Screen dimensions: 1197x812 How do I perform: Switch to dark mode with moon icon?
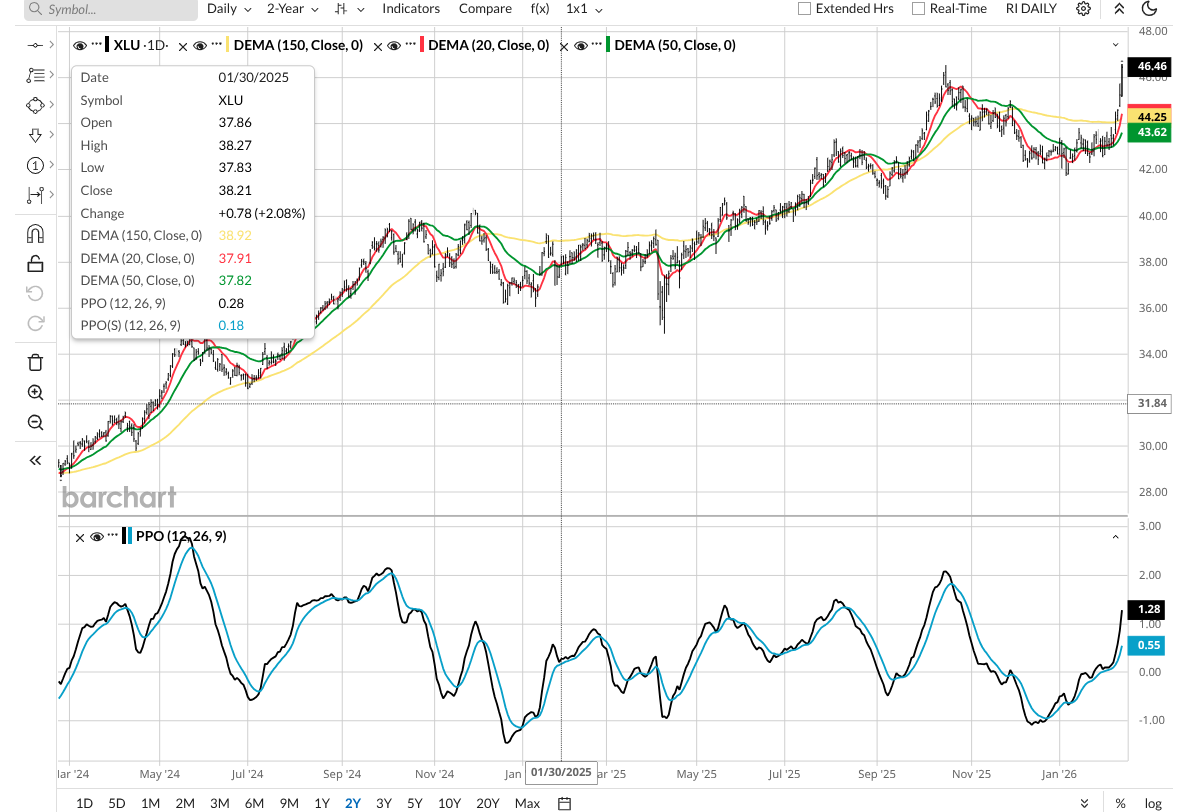point(1149,9)
